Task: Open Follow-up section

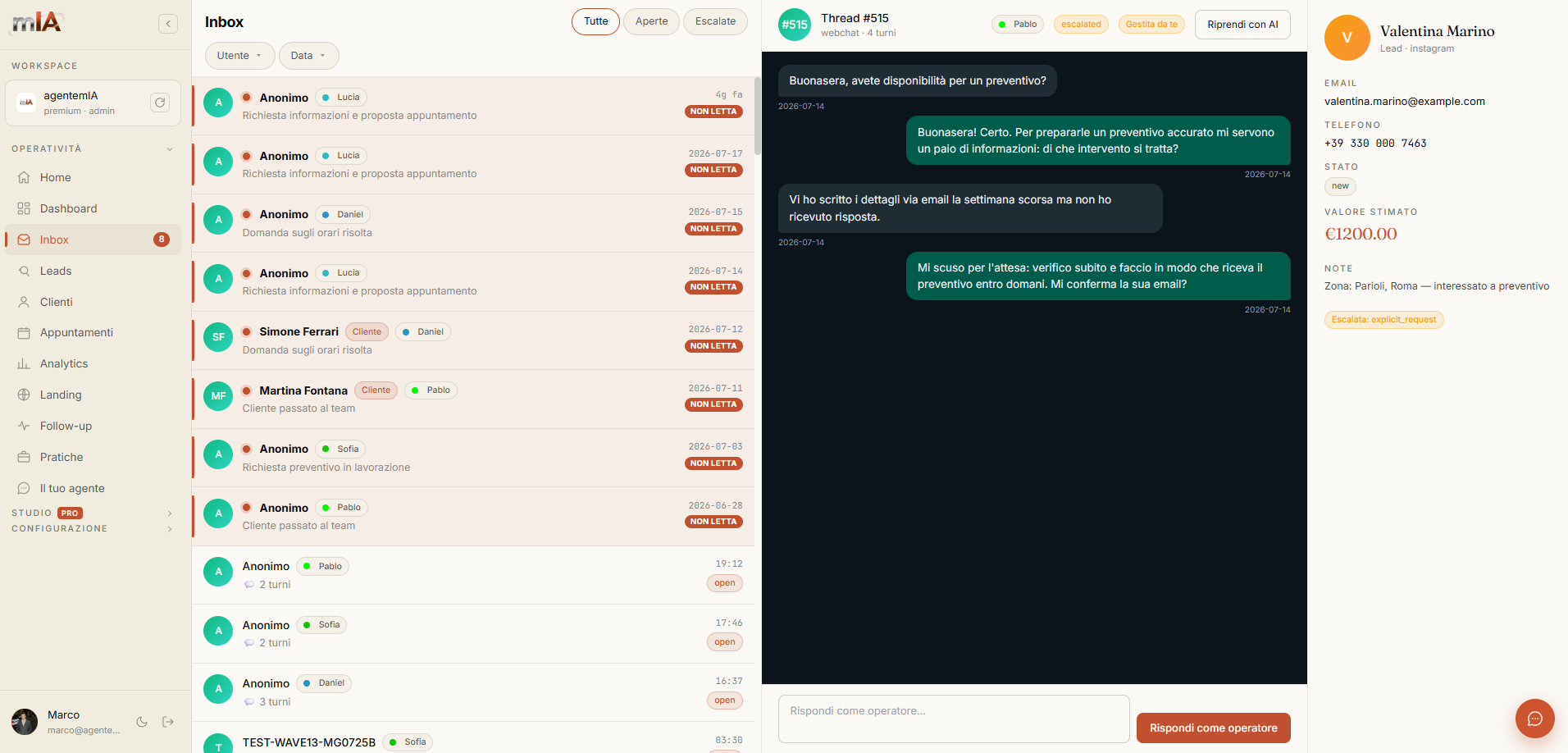Action: click(93, 426)
